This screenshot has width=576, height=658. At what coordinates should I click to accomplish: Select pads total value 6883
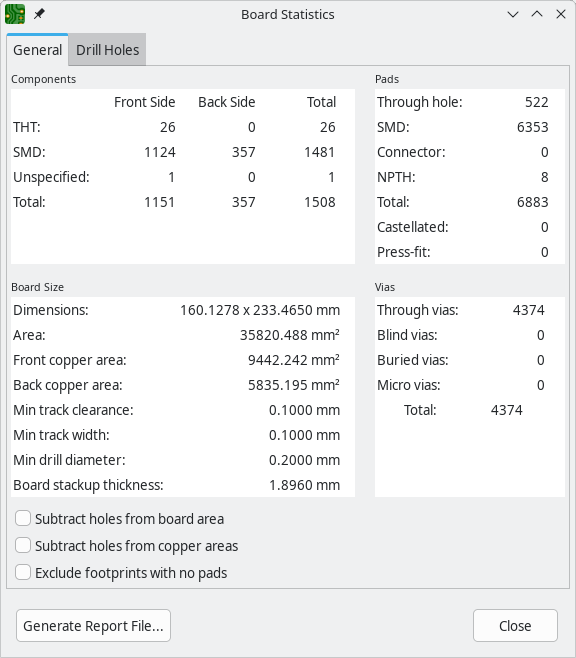click(x=532, y=202)
